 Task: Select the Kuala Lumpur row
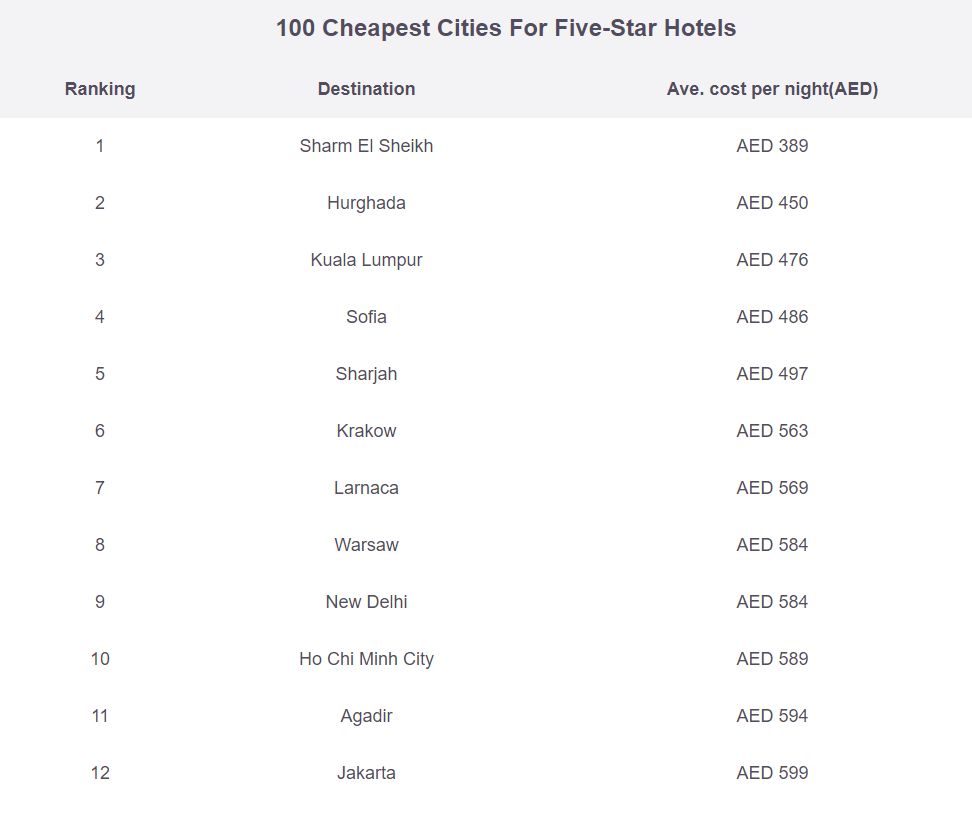pyautogui.click(x=486, y=260)
